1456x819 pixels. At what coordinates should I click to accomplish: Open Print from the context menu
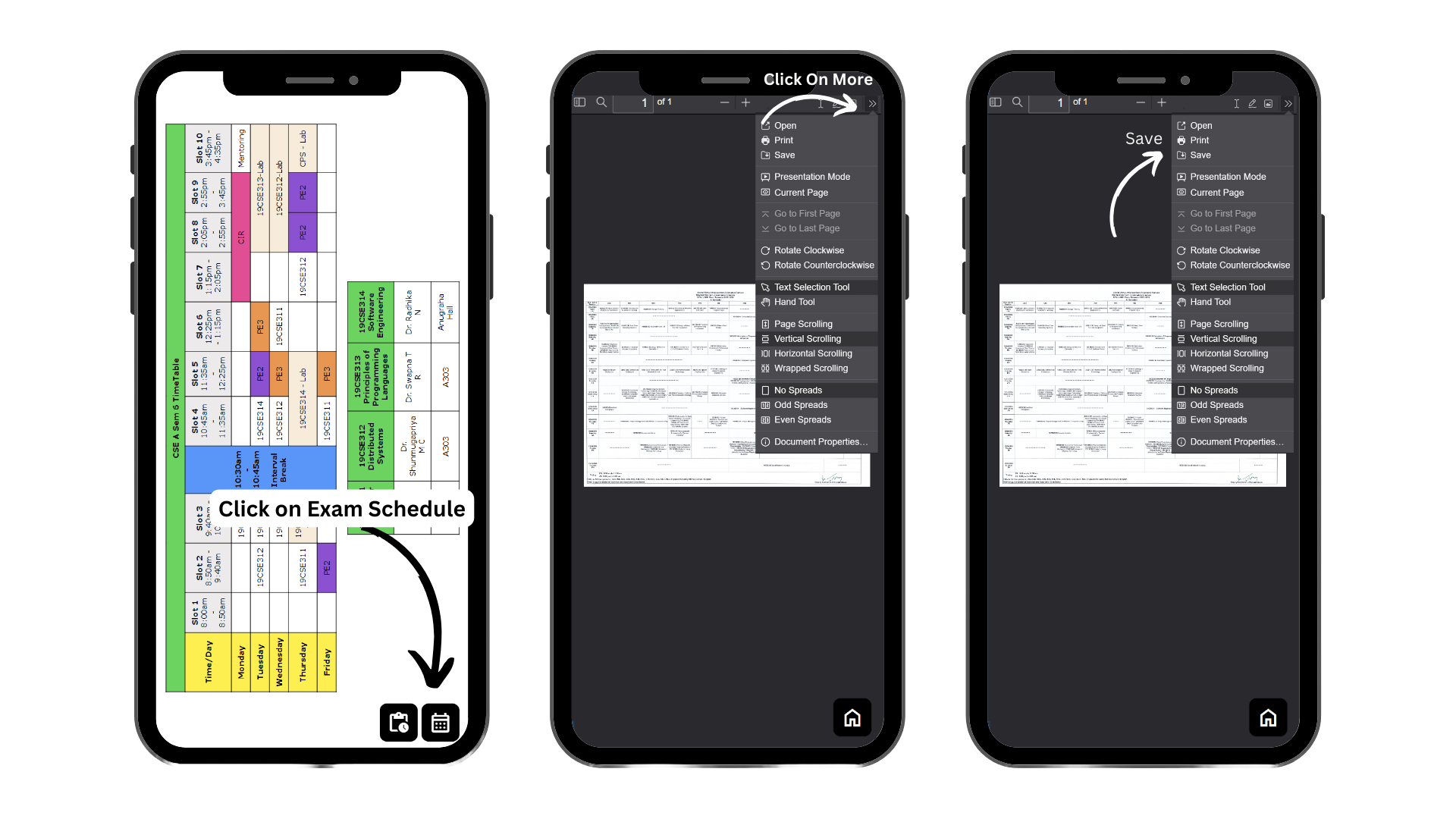click(x=784, y=140)
